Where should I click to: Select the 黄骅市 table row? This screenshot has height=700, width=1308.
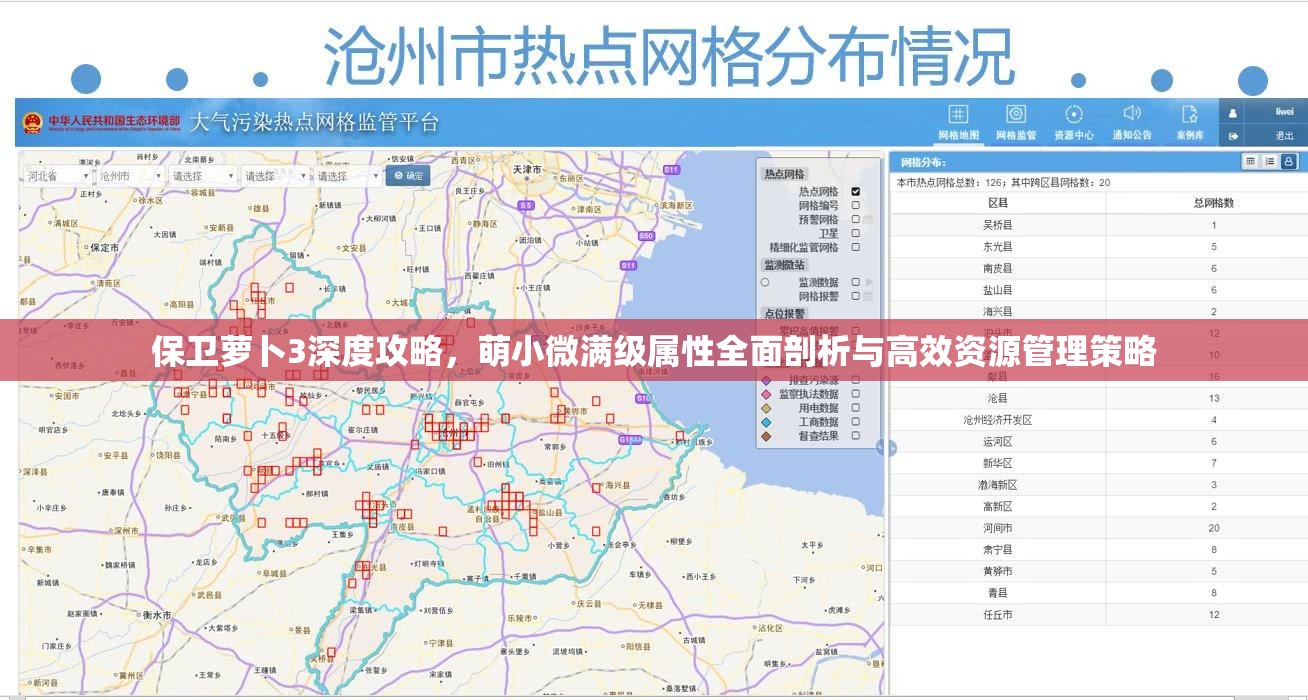click(1097, 571)
